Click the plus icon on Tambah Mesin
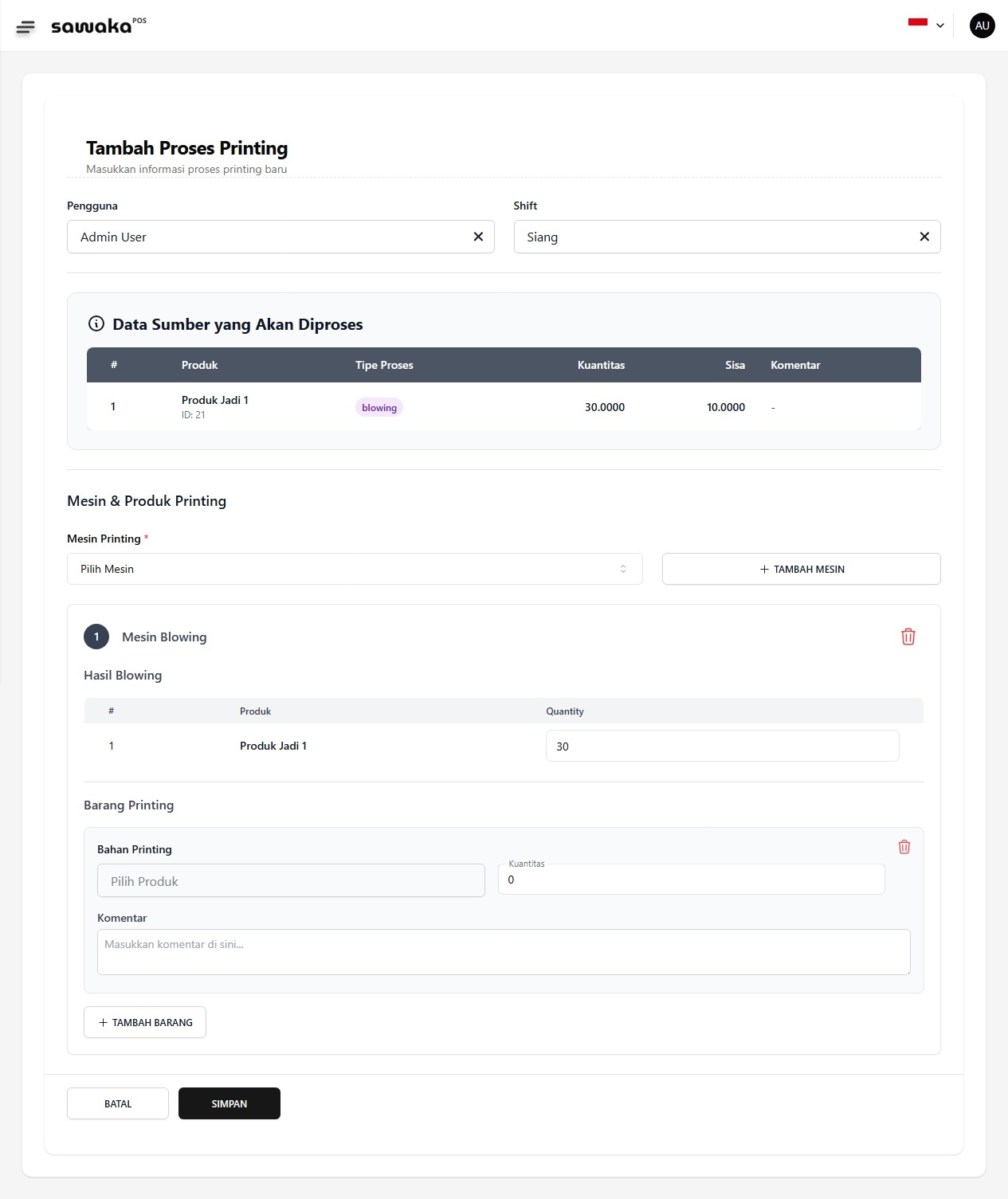Screen dimensions: 1008x1199 [x=763, y=569]
